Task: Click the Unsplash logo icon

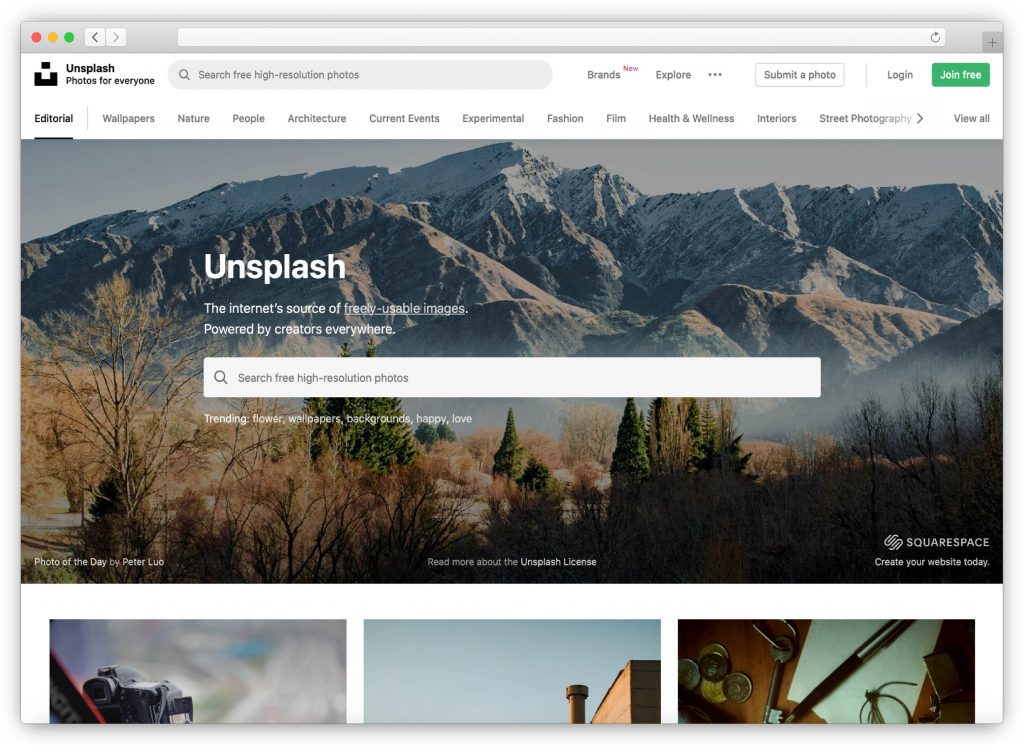Action: tap(46, 74)
